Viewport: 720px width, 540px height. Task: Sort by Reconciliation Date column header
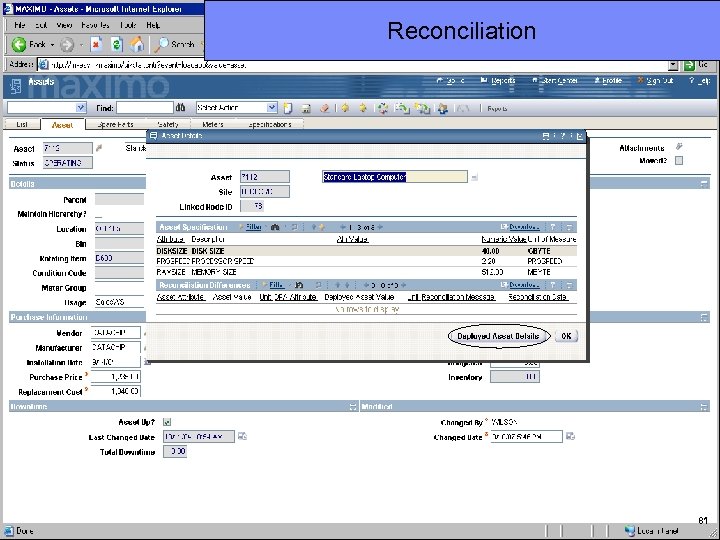[538, 297]
